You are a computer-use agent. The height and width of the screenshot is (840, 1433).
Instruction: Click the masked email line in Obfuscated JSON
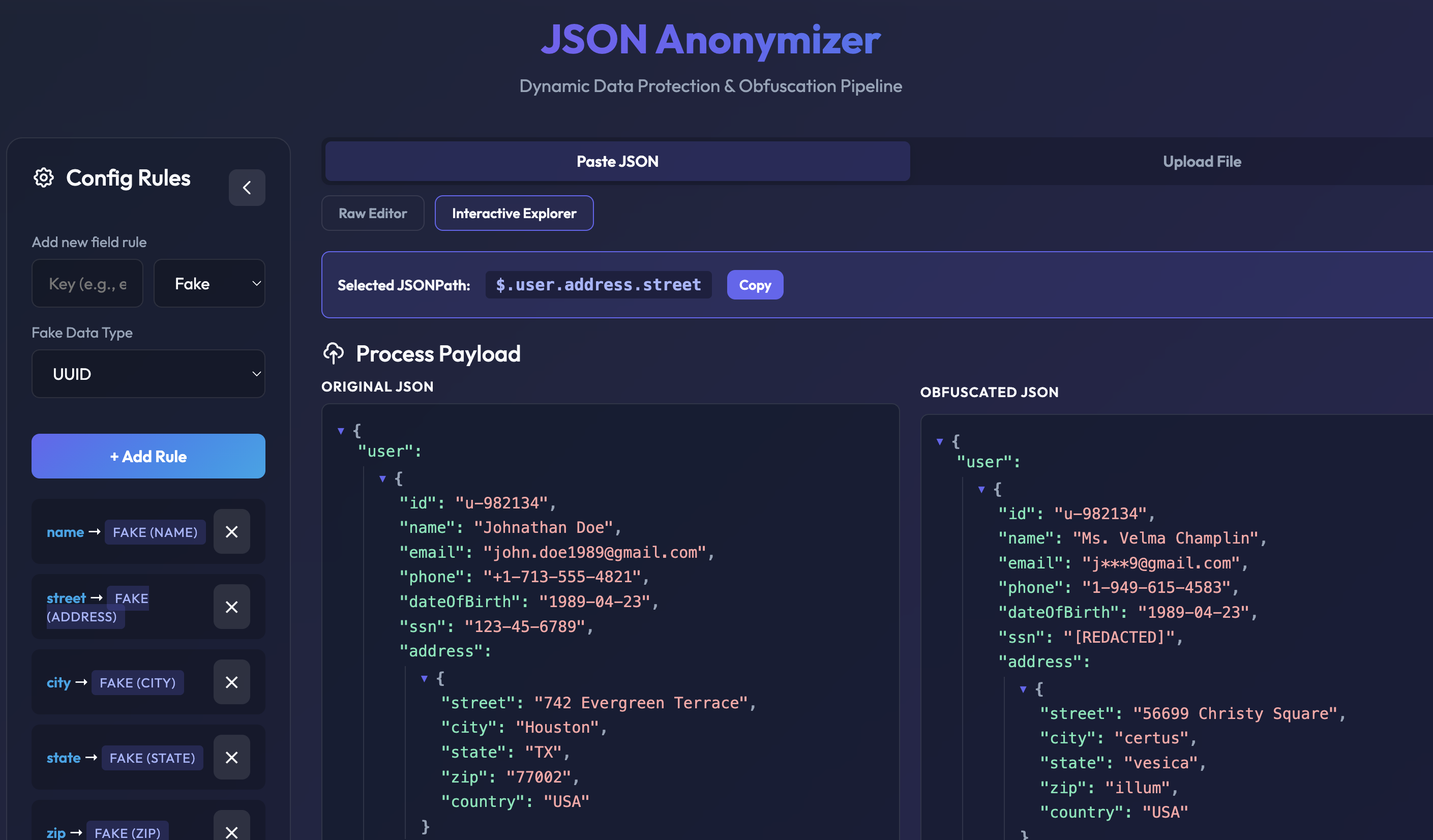tap(1123, 563)
